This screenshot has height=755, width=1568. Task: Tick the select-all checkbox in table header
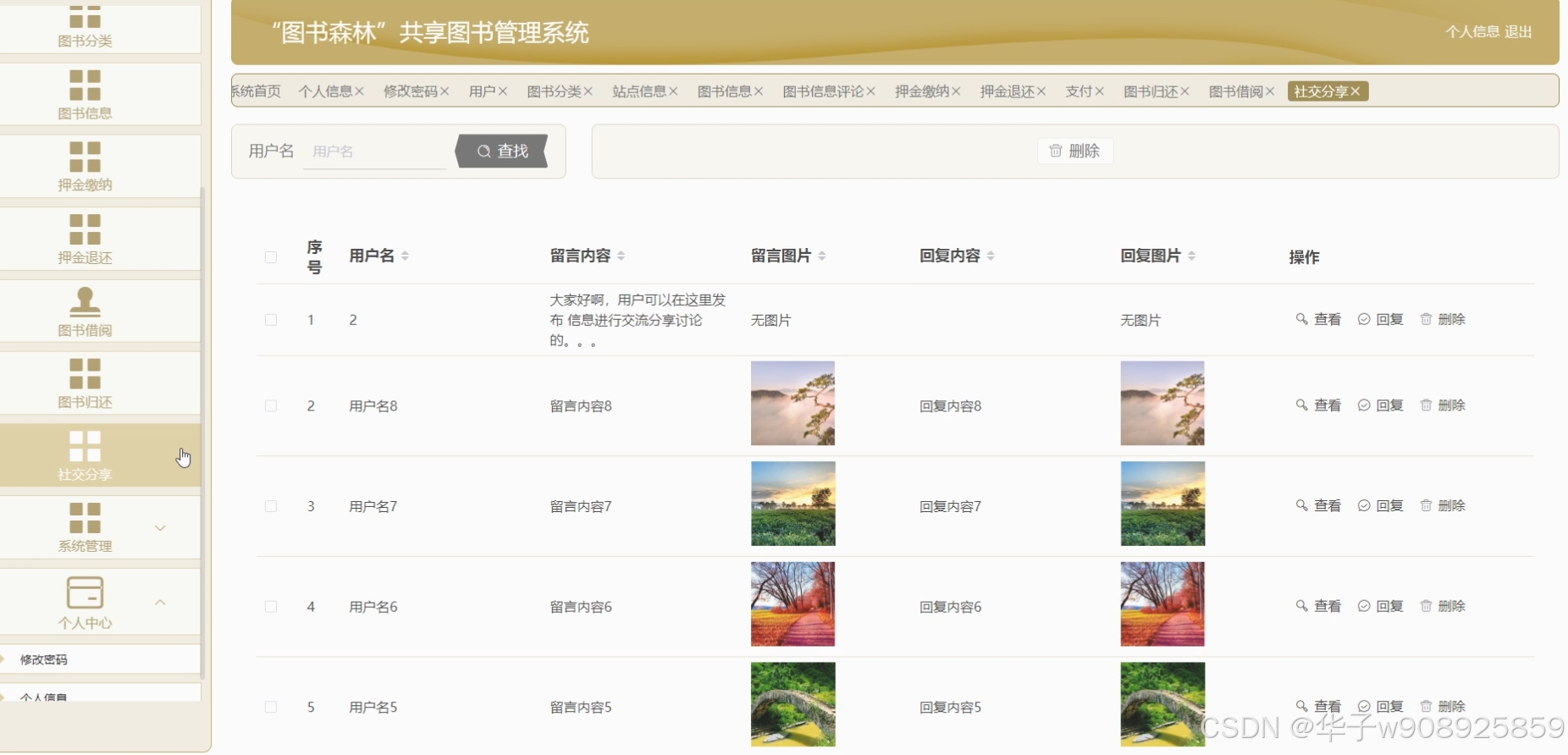(x=271, y=257)
